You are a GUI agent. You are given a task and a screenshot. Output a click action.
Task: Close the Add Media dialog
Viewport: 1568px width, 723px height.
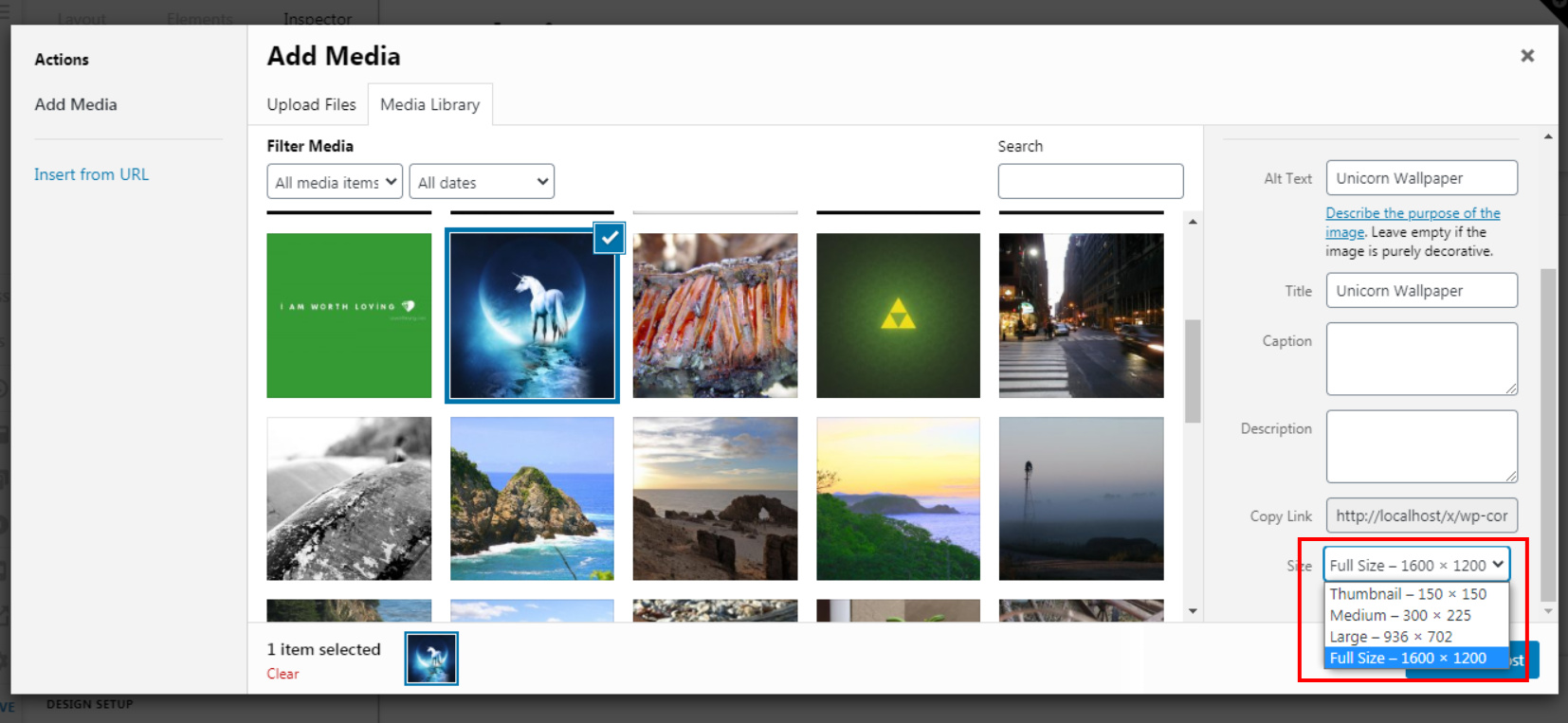point(1527,56)
